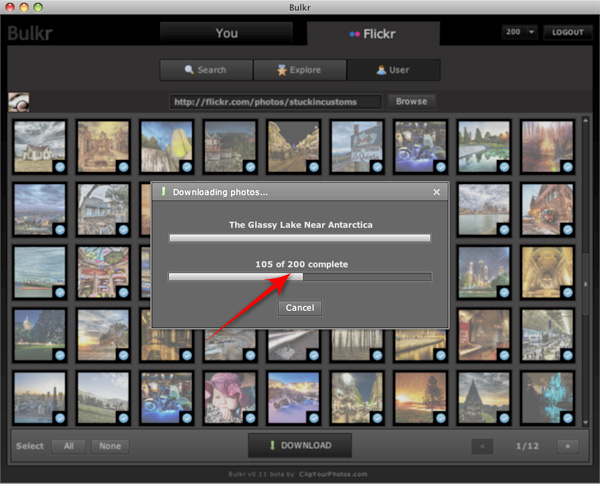This screenshot has height=484, width=600.
Task: Click the 105 of 200 progress bar
Action: pyautogui.click(x=300, y=277)
